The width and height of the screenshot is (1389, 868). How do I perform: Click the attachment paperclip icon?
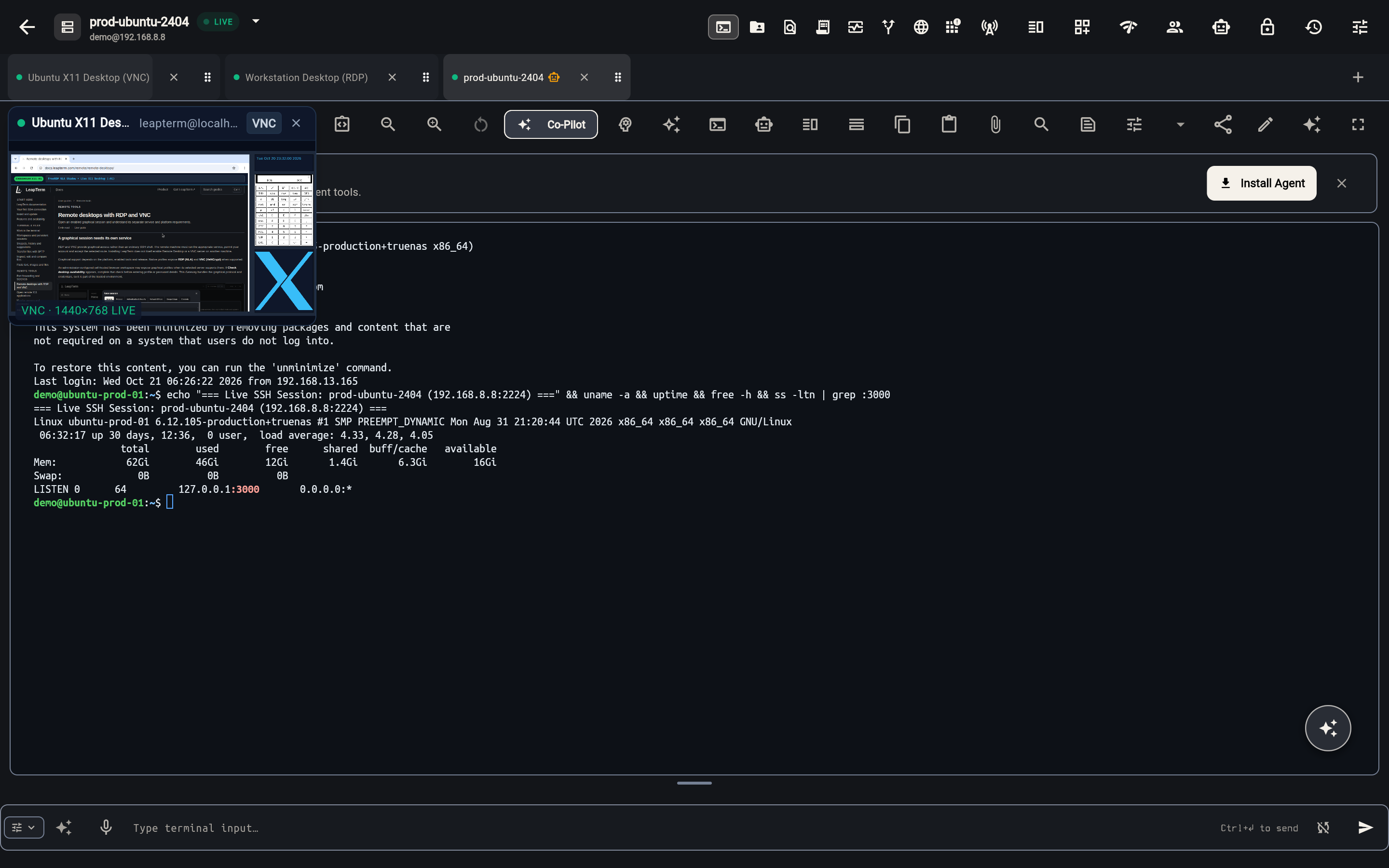coord(995,124)
